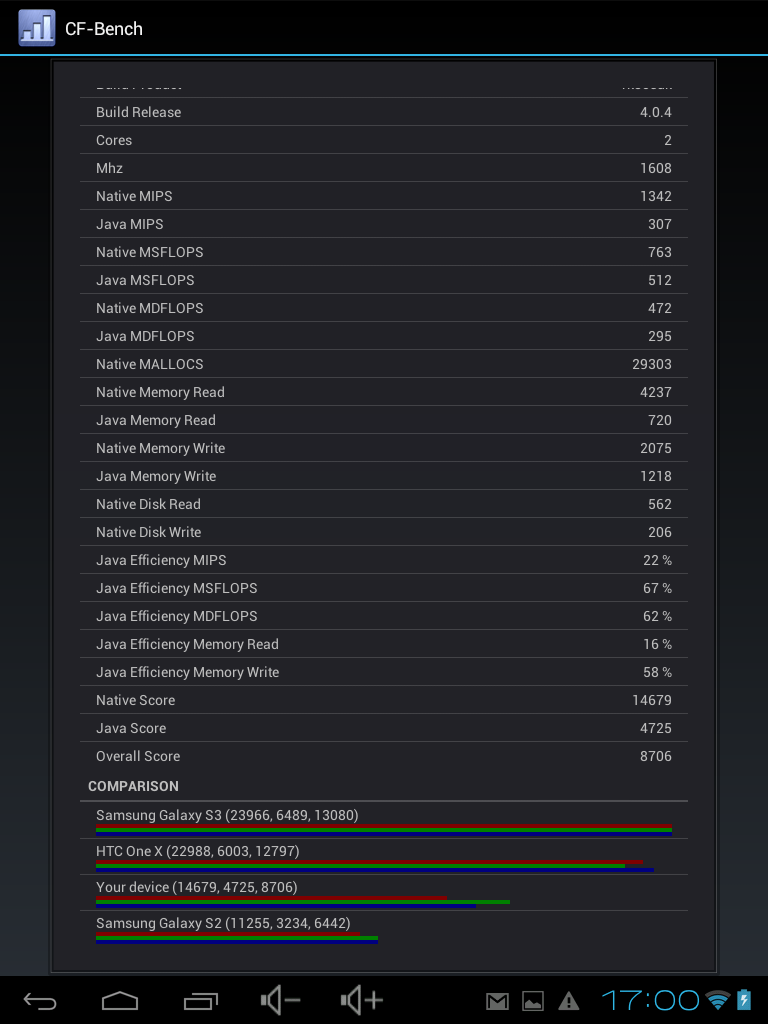Tap the Your device comparison label
Image resolution: width=768 pixels, height=1024 pixels.
[197, 887]
